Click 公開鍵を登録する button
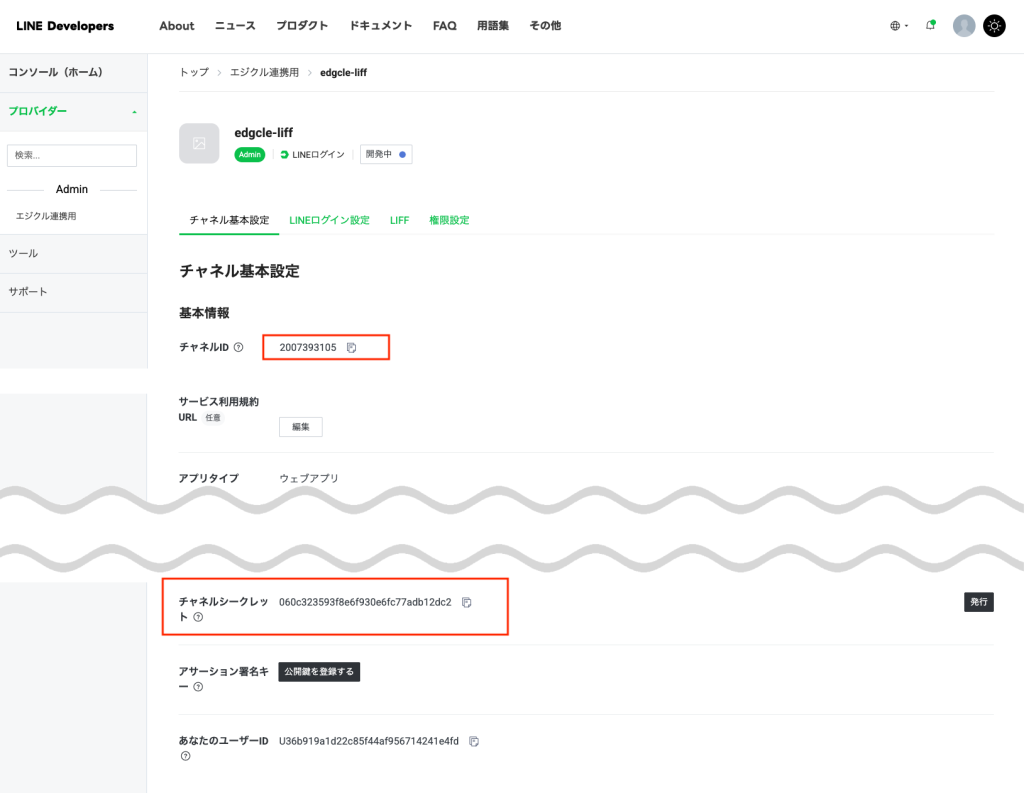Screen dimensions: 1024x793 pos(319,672)
